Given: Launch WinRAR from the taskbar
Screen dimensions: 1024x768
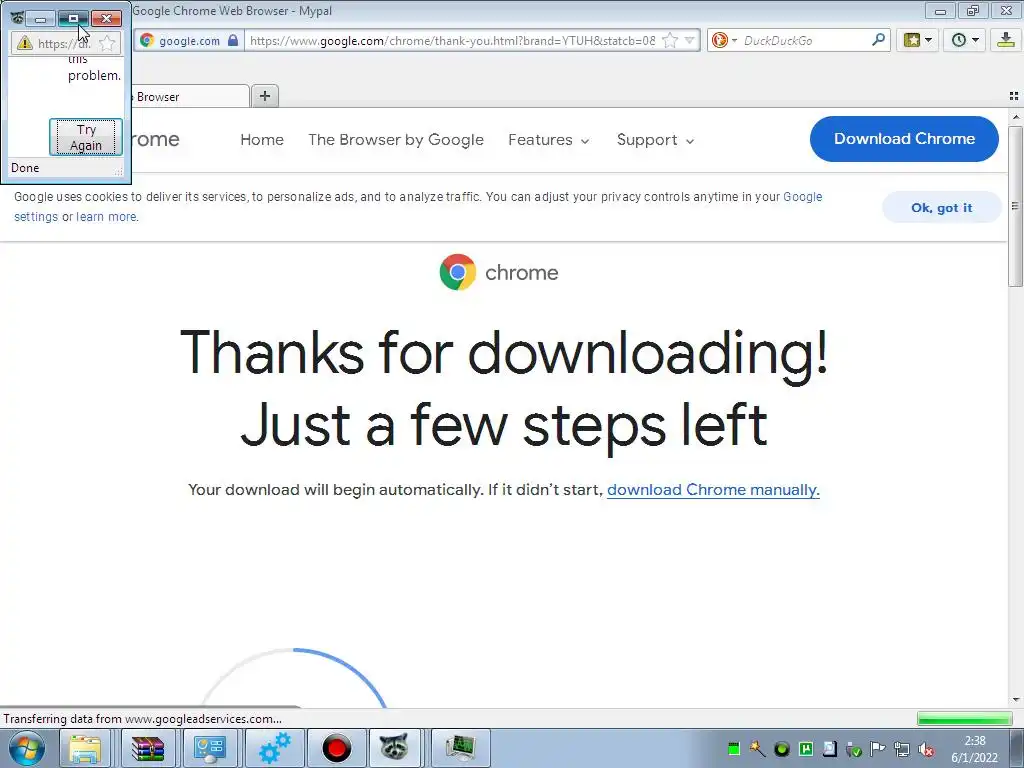Looking at the screenshot, I should click(x=147, y=748).
